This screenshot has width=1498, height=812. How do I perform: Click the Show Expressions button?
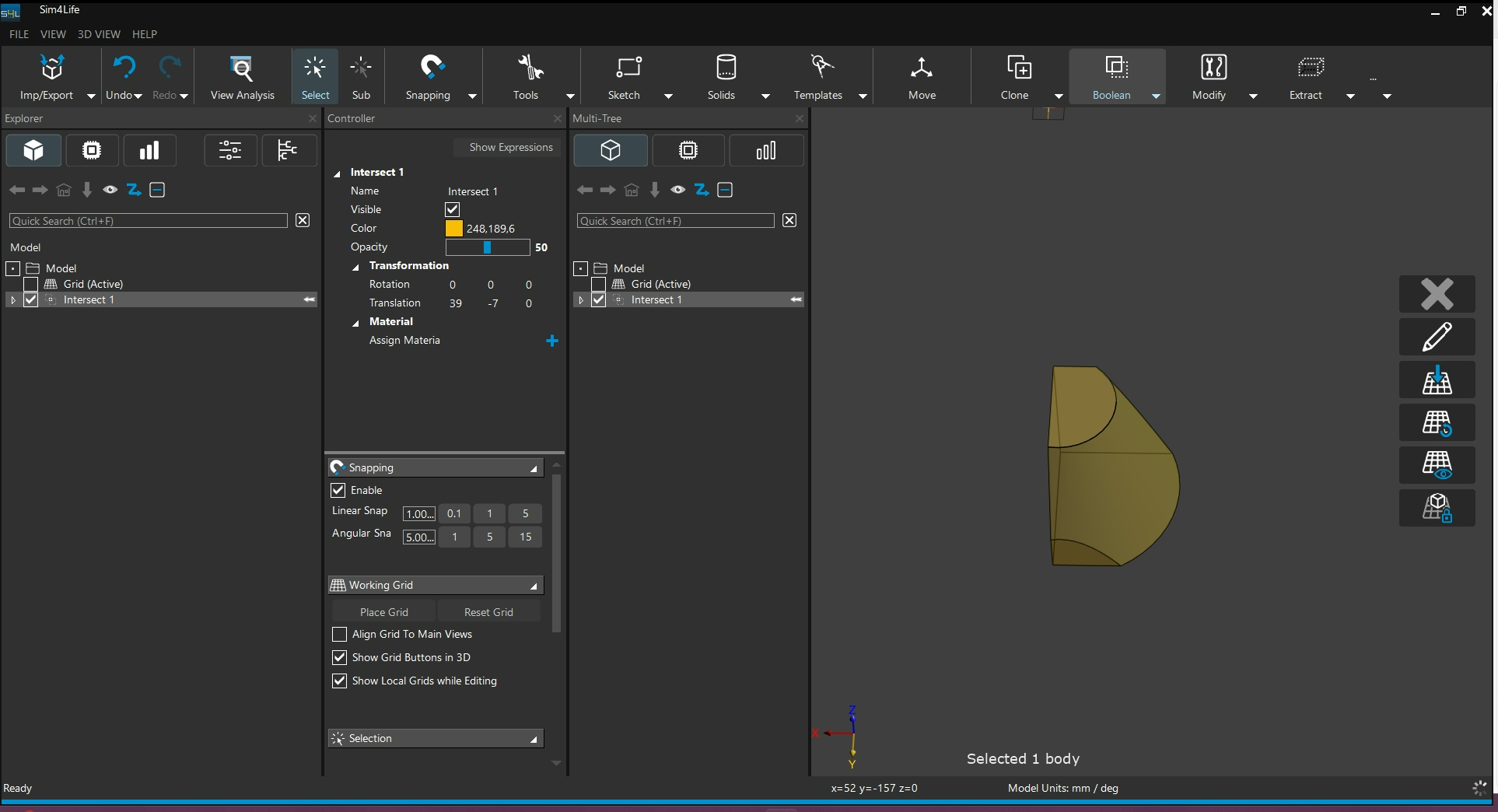(510, 147)
